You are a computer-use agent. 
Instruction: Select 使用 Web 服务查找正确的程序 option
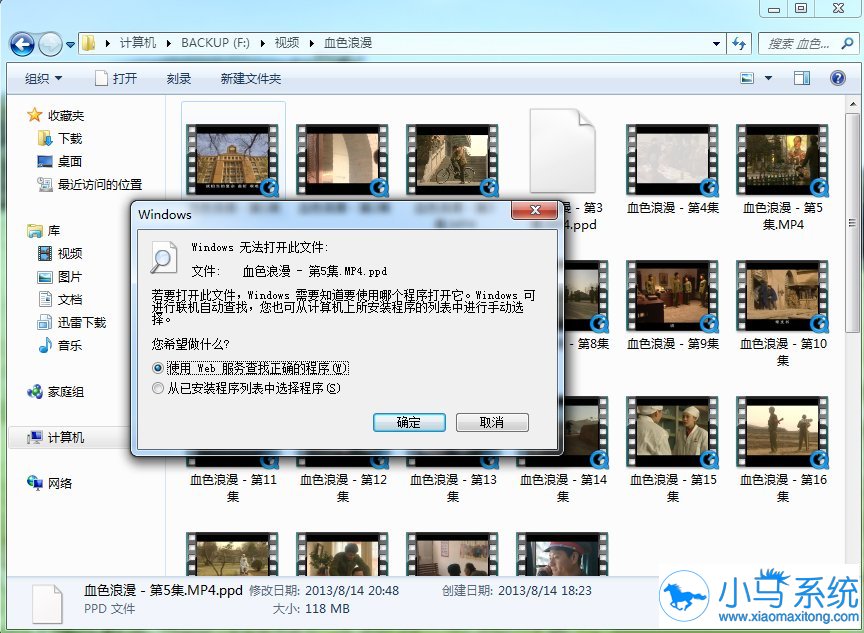coord(251,368)
